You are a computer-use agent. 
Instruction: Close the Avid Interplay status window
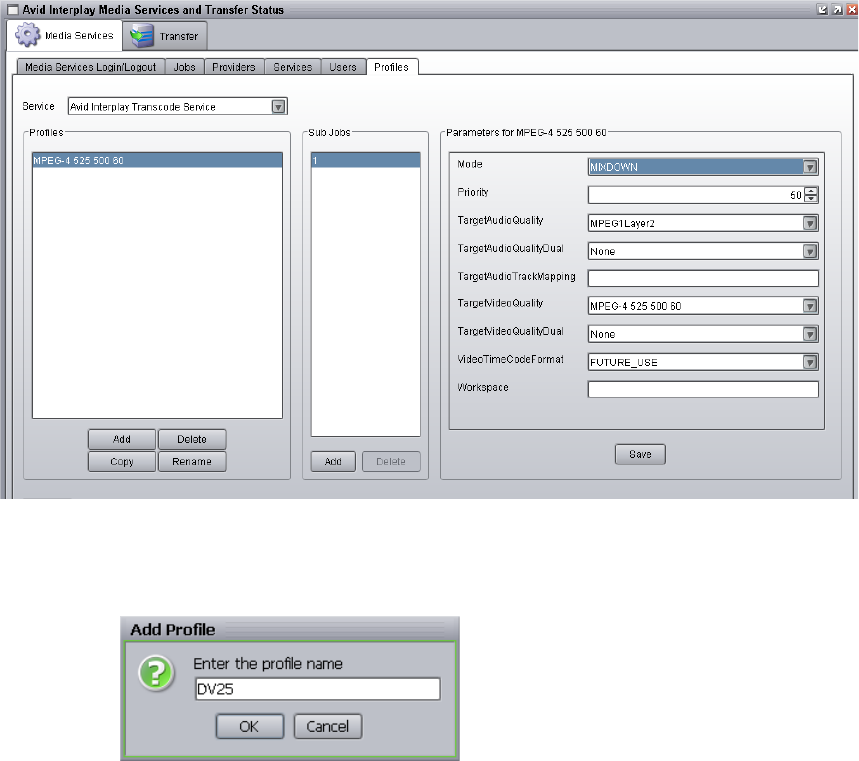pyautogui.click(x=852, y=9)
